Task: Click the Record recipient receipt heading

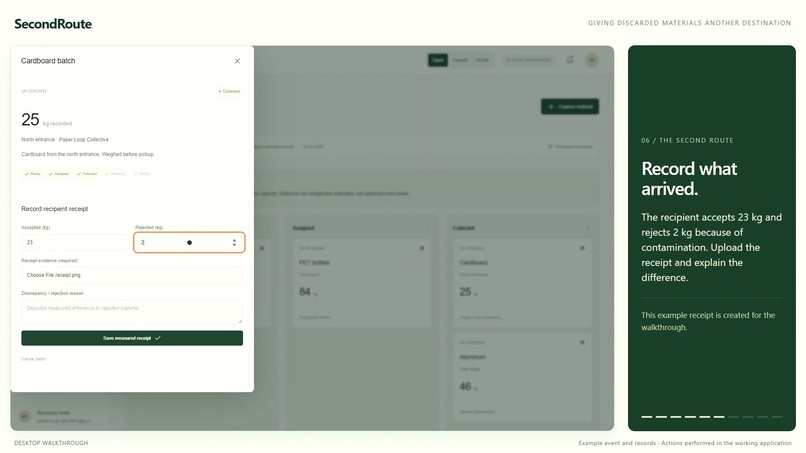Action: pyautogui.click(x=54, y=209)
